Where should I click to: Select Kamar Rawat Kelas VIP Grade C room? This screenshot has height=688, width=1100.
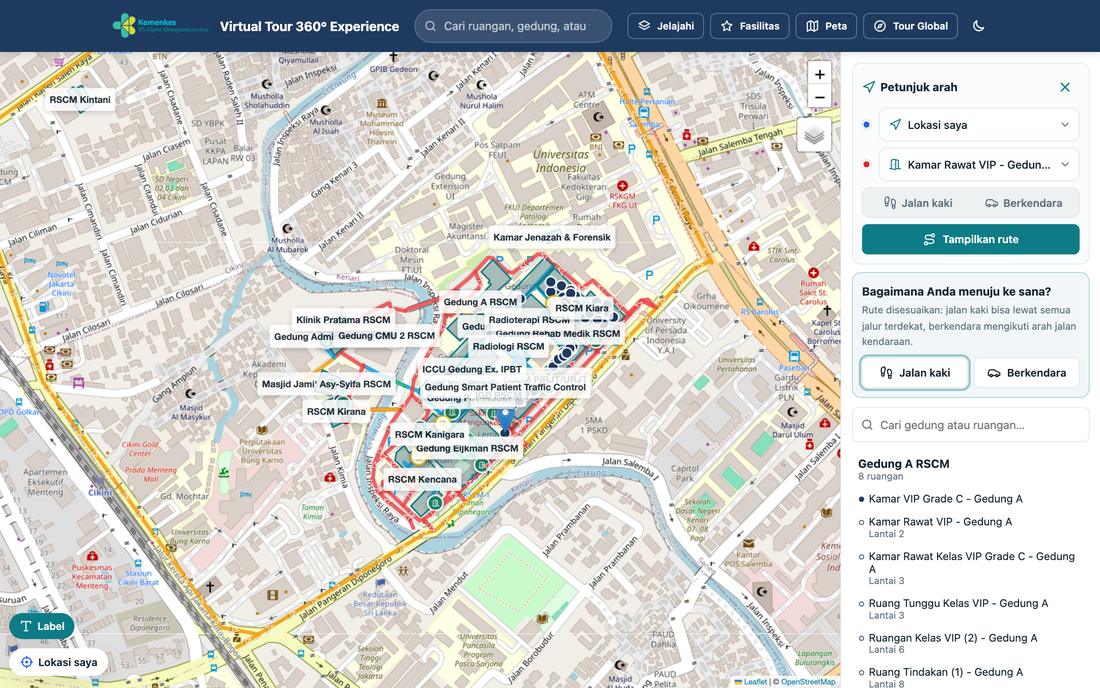coord(971,568)
